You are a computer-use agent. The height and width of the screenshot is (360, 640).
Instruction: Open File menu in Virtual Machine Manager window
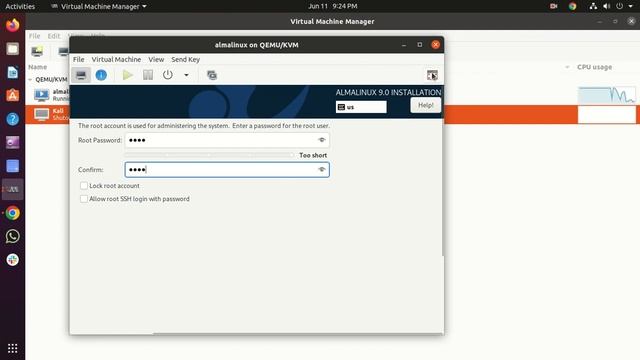pos(34,36)
